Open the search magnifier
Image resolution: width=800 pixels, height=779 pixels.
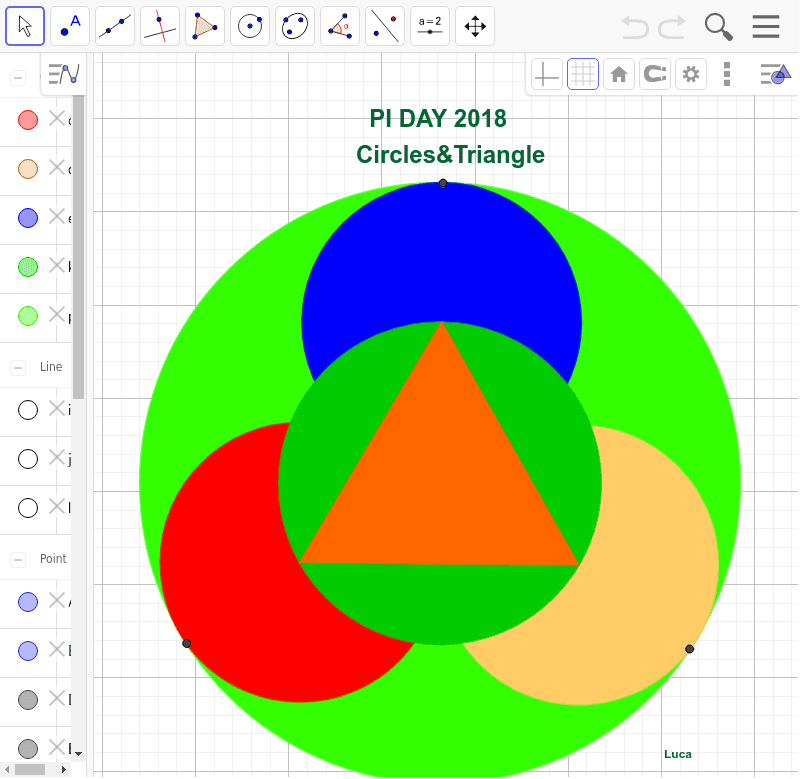(x=718, y=26)
